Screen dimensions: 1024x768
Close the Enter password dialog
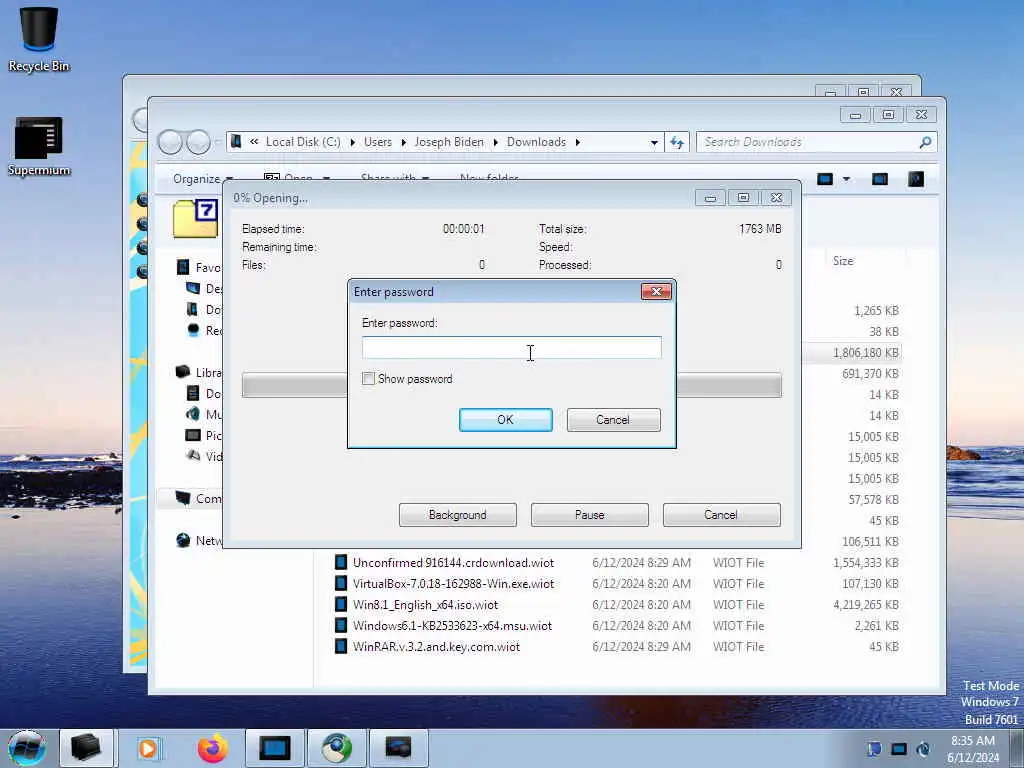[656, 291]
